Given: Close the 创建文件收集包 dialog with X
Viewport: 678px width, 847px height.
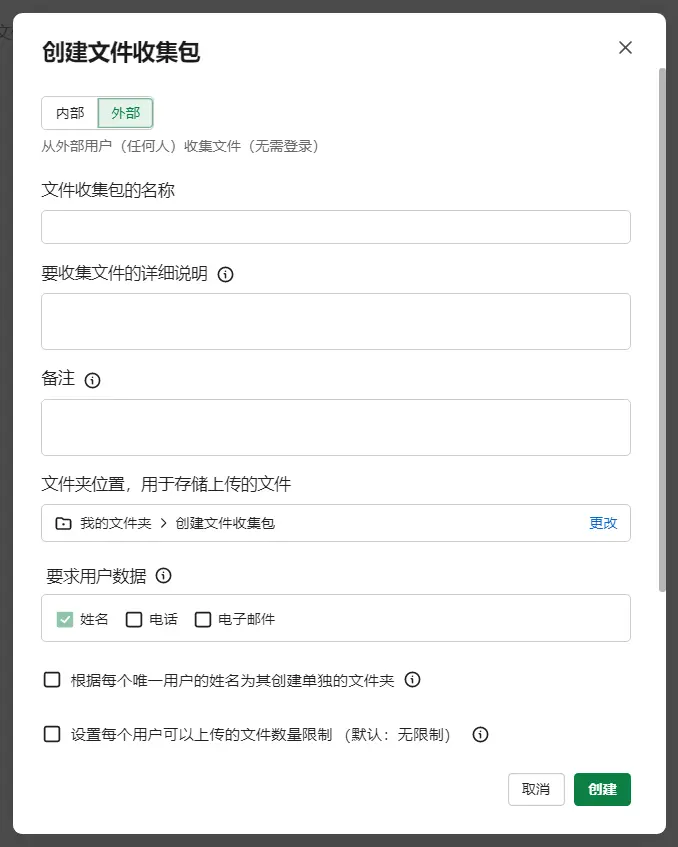Looking at the screenshot, I should [x=625, y=48].
